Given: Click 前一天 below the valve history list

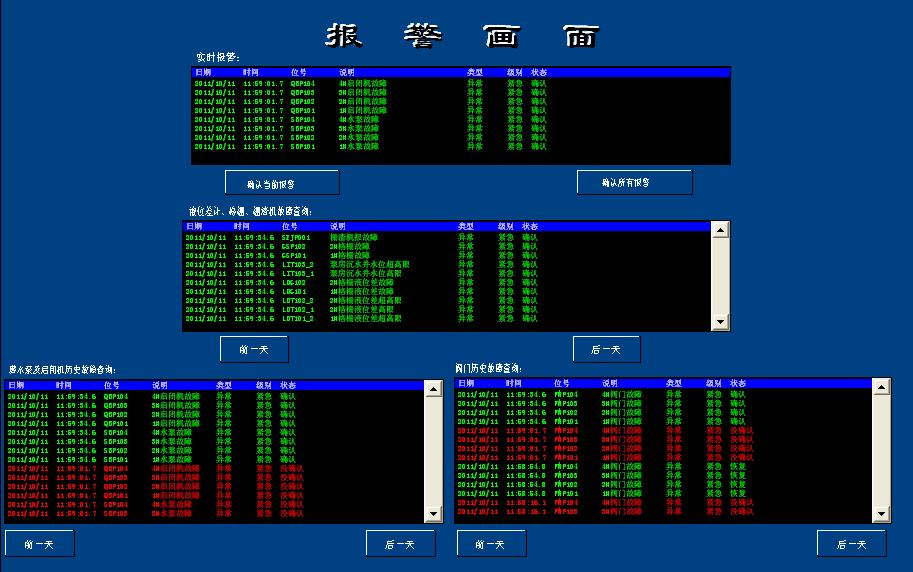Looking at the screenshot, I should [491, 544].
